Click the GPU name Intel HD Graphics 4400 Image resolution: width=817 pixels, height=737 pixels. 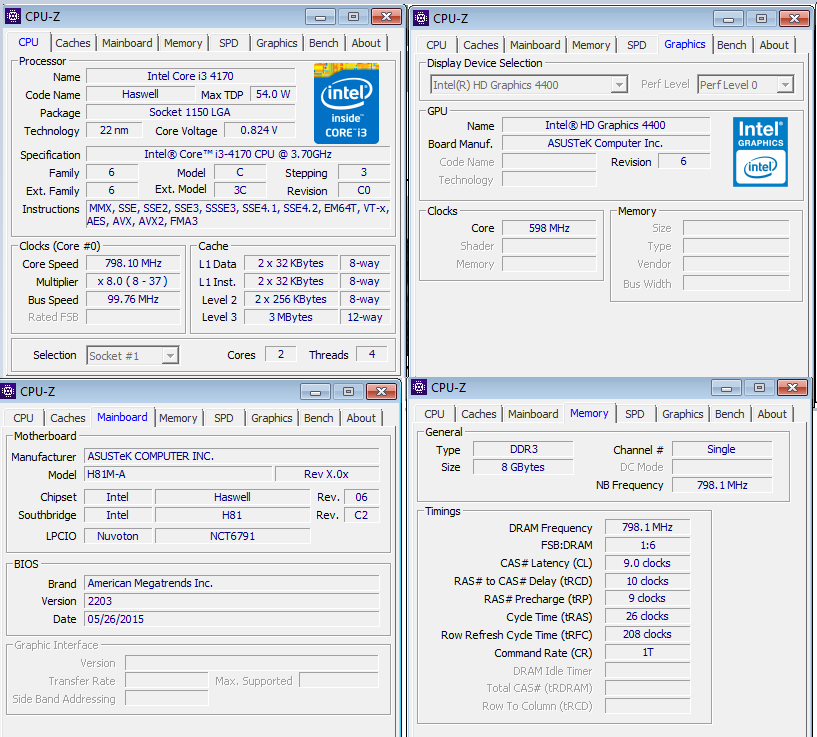605,125
